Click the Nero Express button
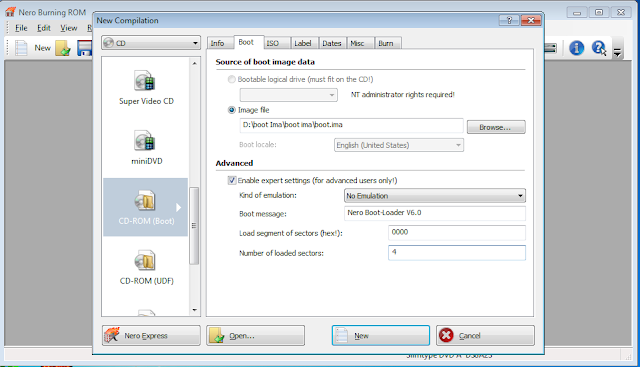The image size is (640, 367). (151, 336)
